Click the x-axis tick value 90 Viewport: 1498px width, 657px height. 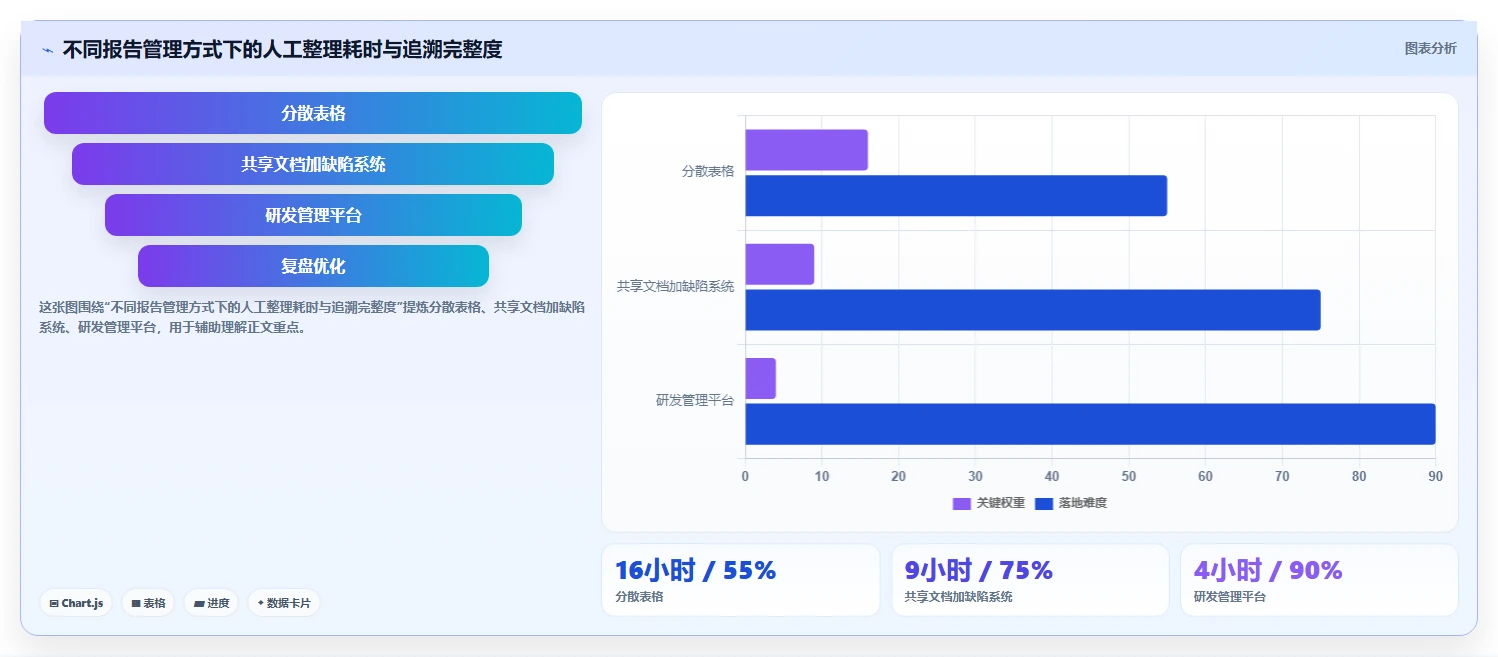[1435, 477]
